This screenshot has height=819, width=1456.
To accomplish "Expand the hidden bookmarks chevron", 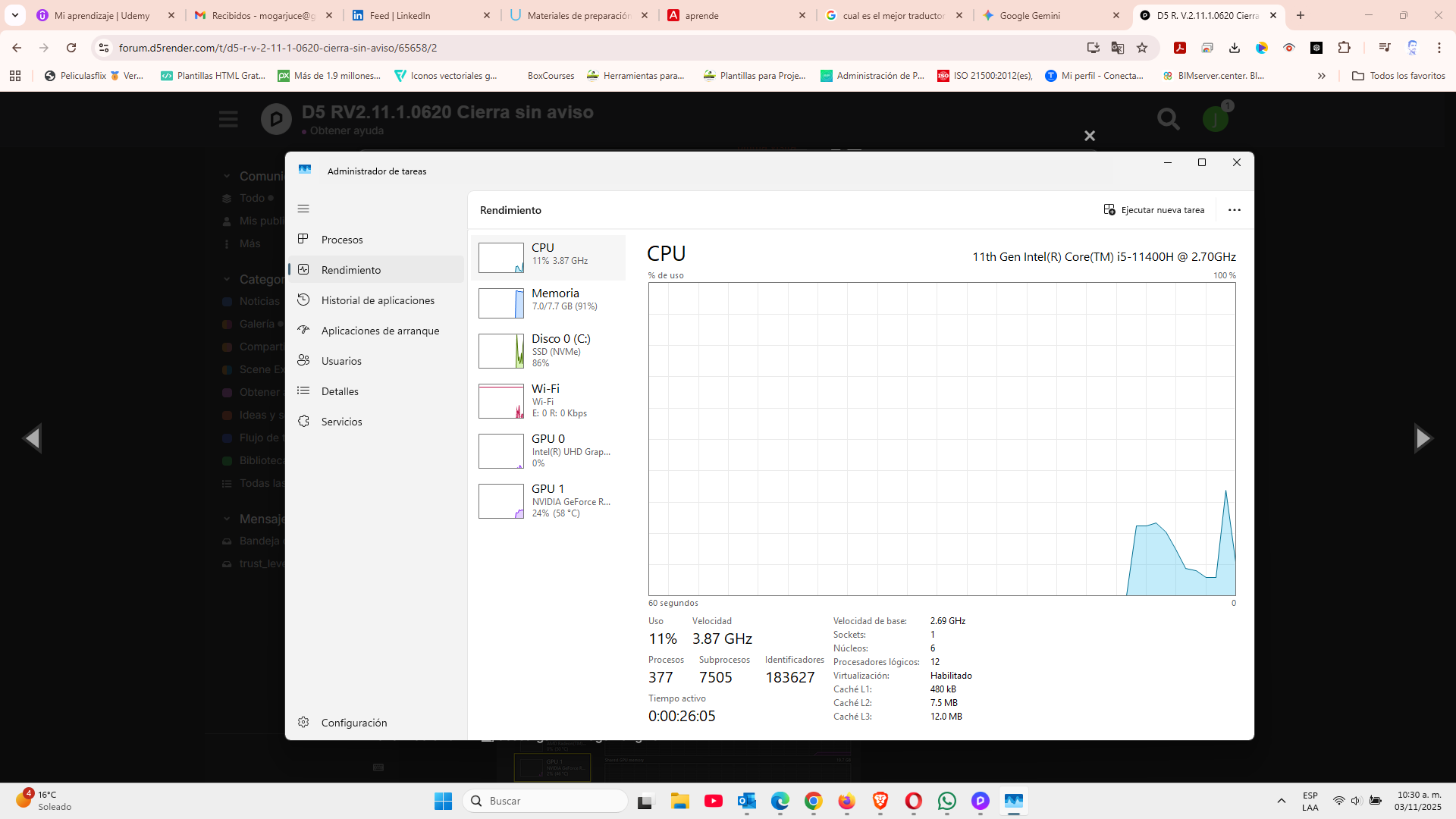I will click(x=1321, y=76).
